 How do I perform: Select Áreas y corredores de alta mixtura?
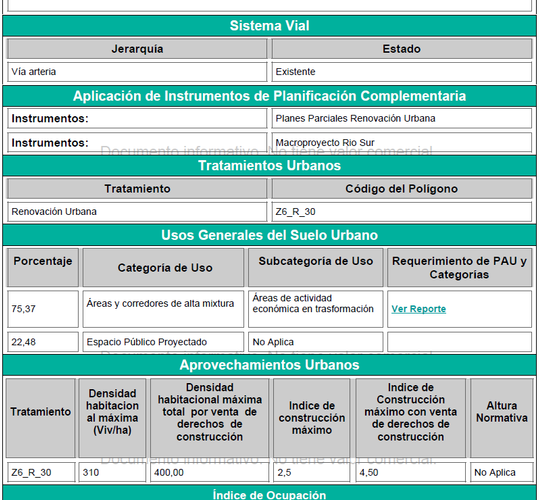(163, 309)
